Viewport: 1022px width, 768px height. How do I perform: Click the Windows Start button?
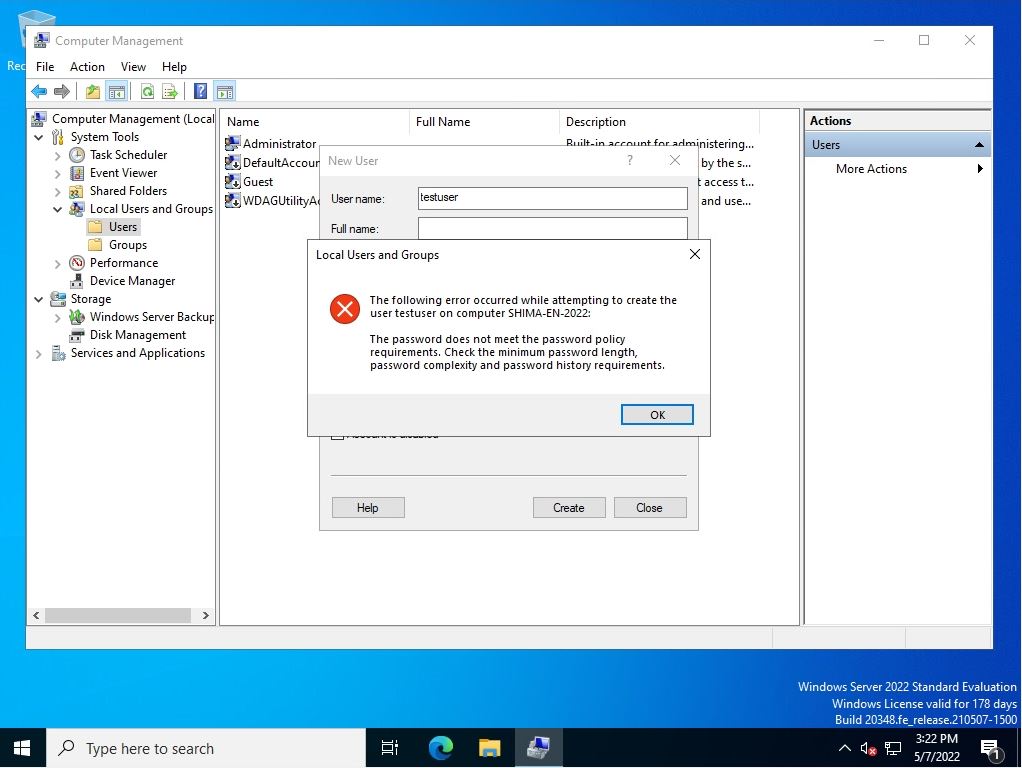click(22, 748)
